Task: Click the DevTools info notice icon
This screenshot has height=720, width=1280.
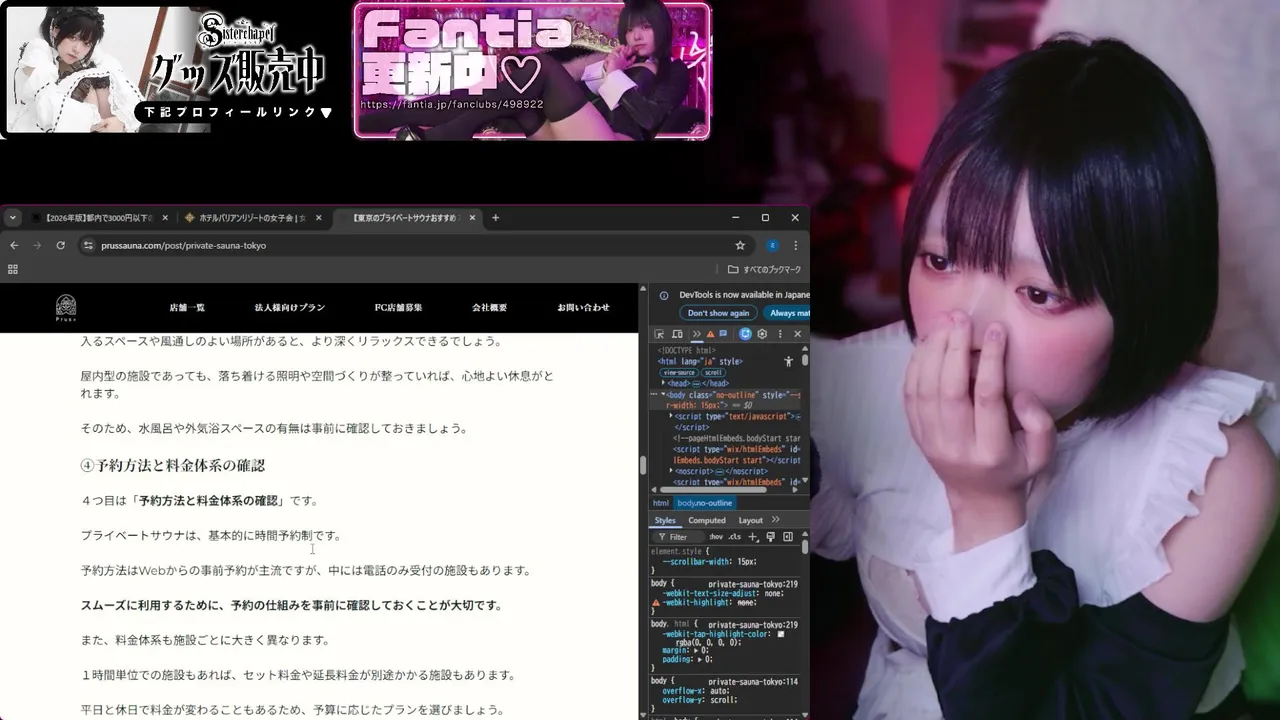Action: [664, 295]
